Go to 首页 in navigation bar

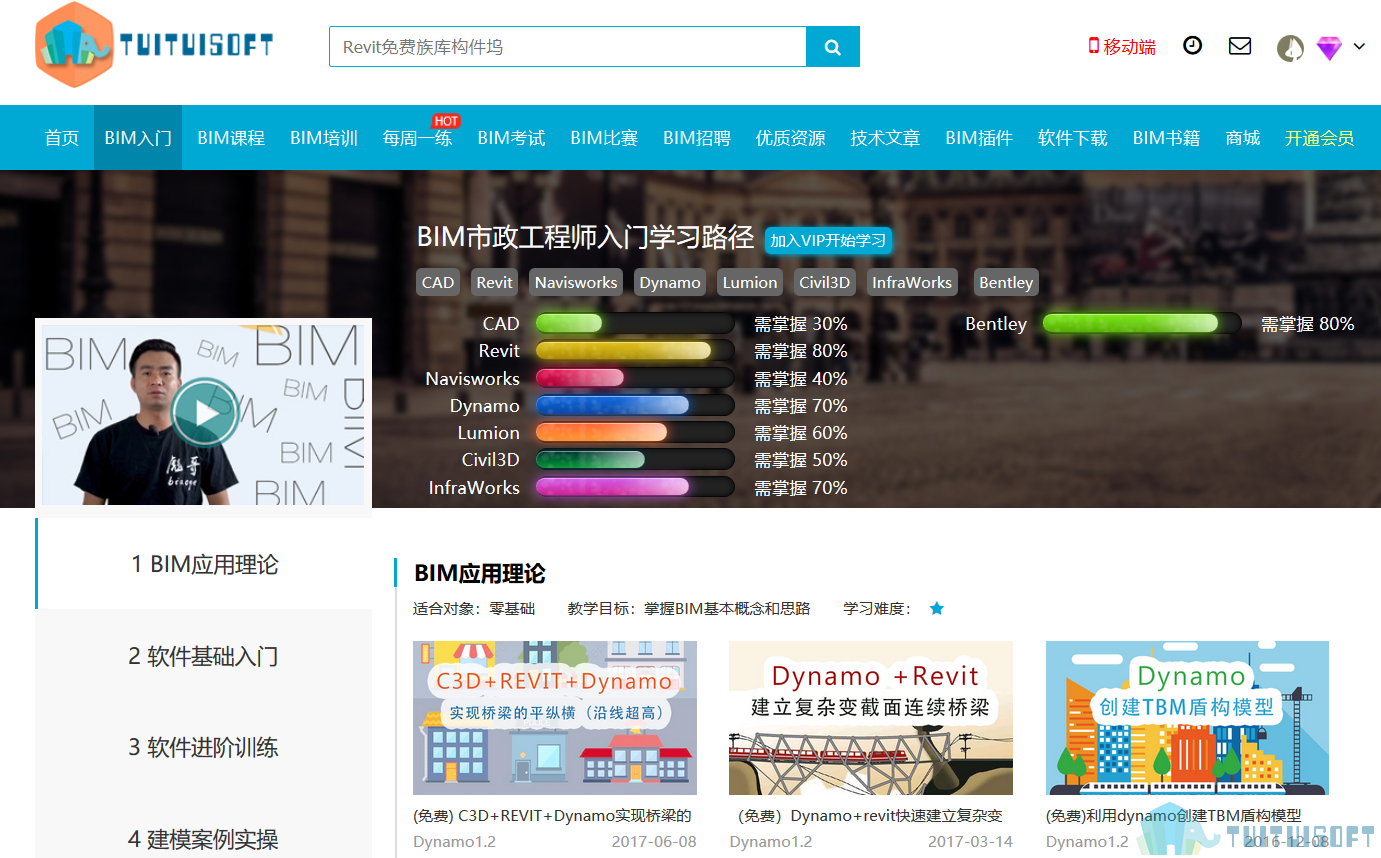62,138
